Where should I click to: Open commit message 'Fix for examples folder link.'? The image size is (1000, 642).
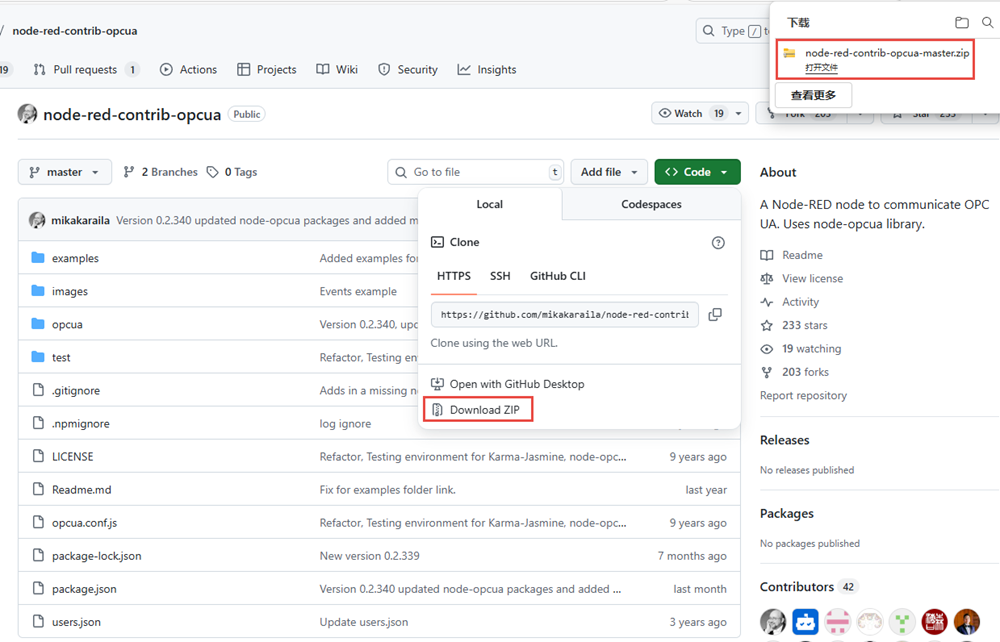coord(388,490)
